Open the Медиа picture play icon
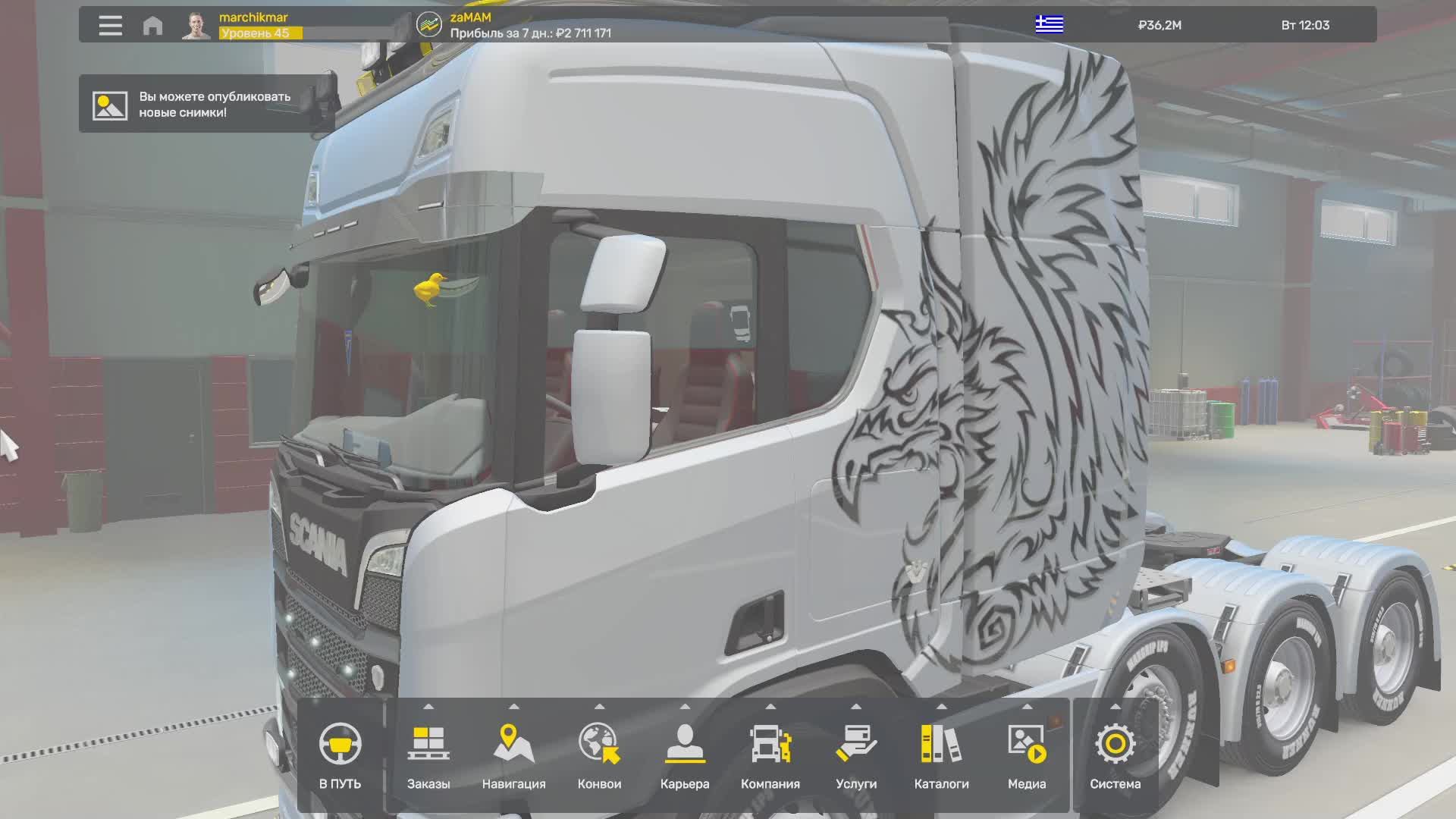 pyautogui.click(x=1027, y=743)
